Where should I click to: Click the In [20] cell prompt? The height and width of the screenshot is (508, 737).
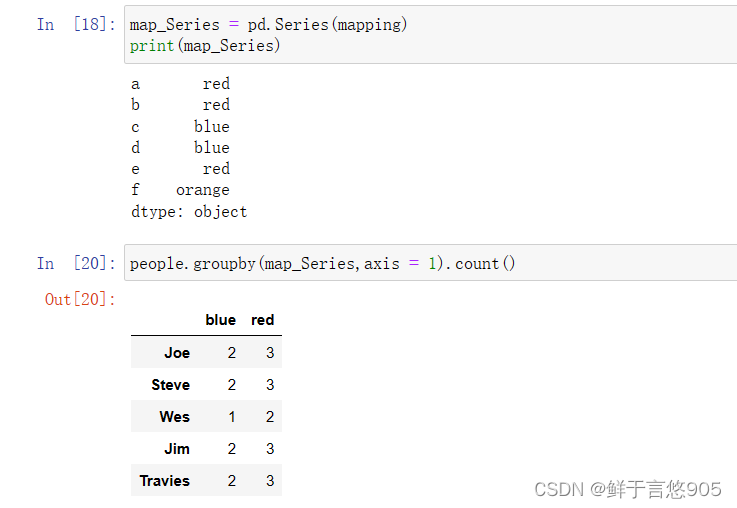(75, 263)
